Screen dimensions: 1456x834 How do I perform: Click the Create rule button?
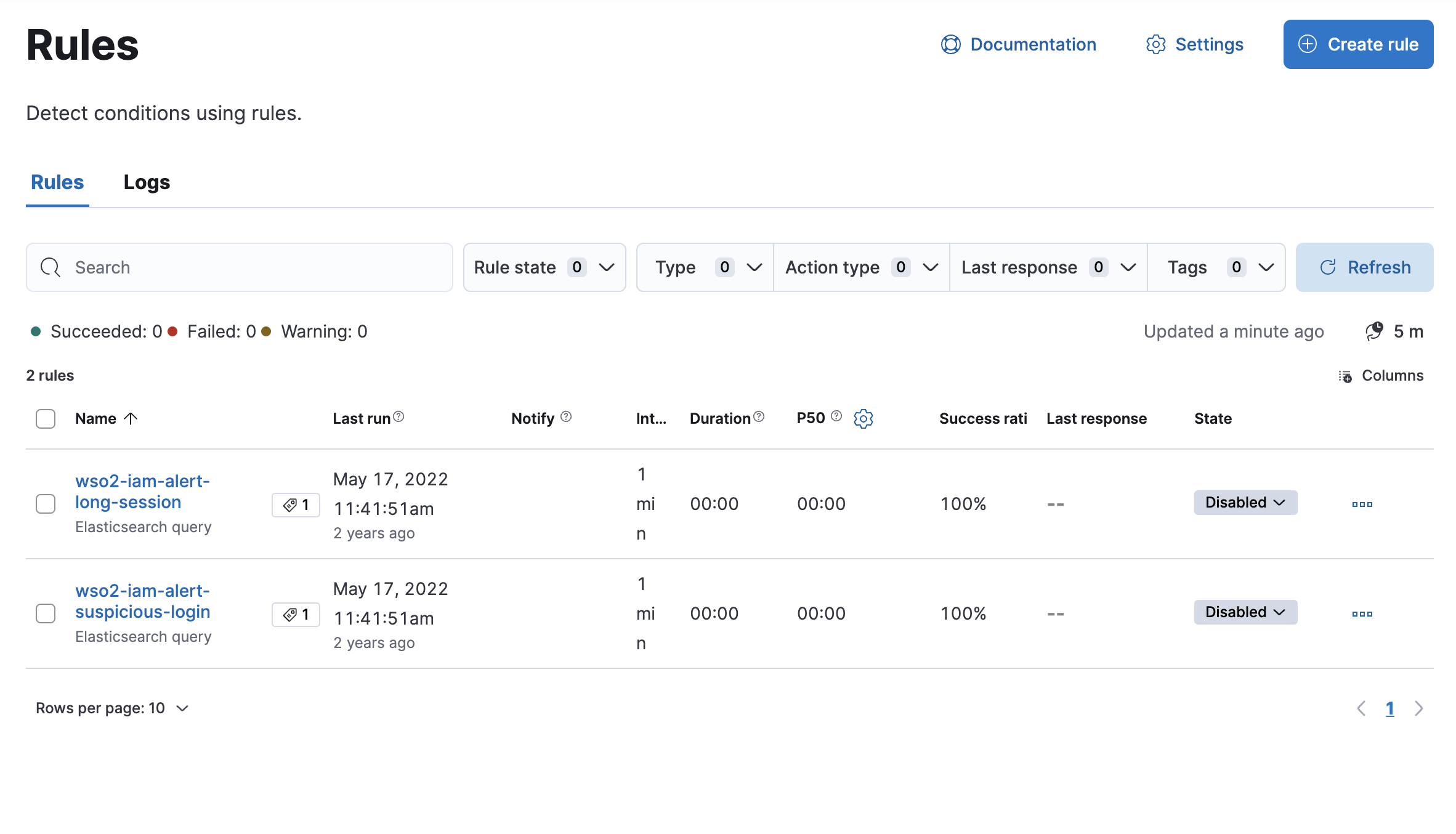1358,44
